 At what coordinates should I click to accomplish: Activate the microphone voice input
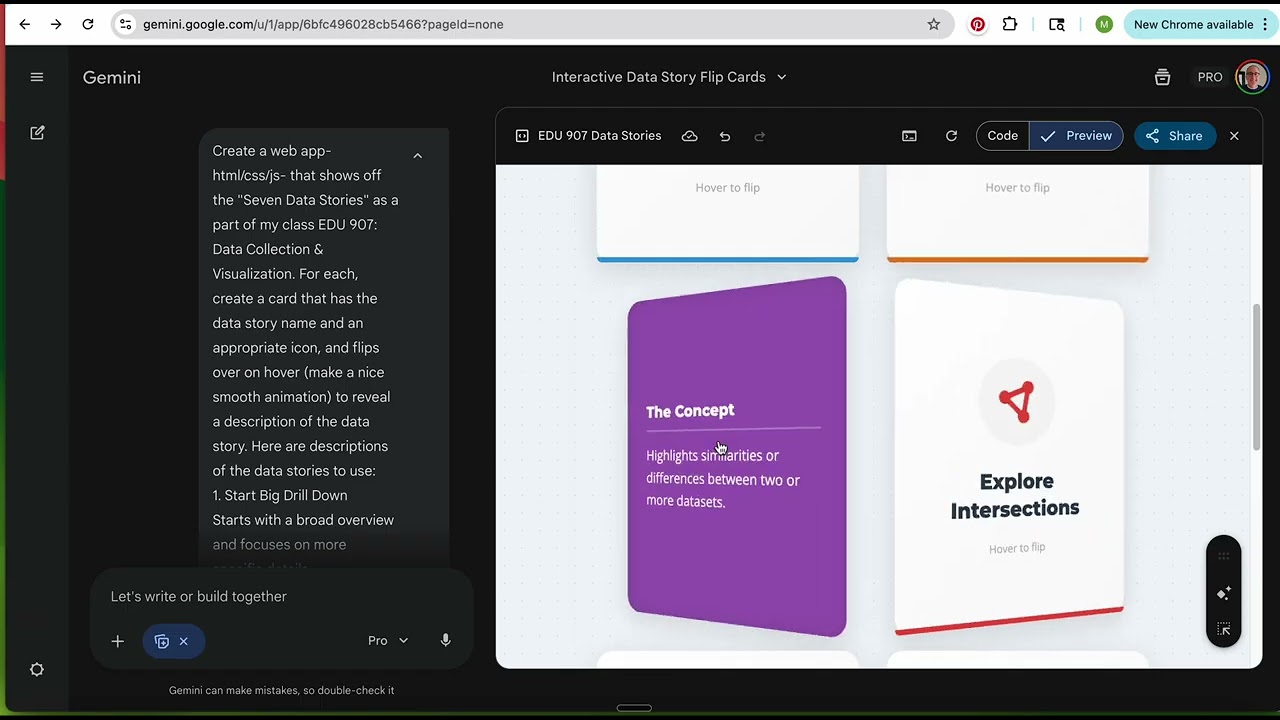(x=446, y=641)
